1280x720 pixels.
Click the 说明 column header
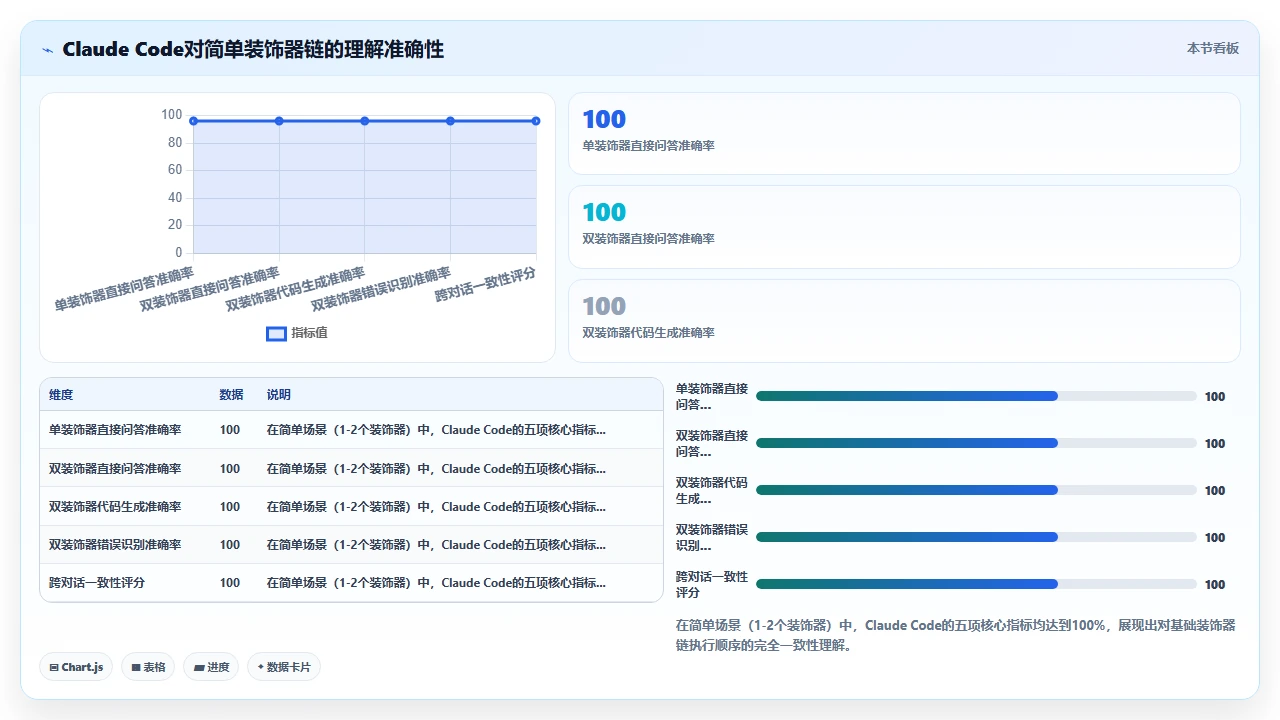[279, 395]
